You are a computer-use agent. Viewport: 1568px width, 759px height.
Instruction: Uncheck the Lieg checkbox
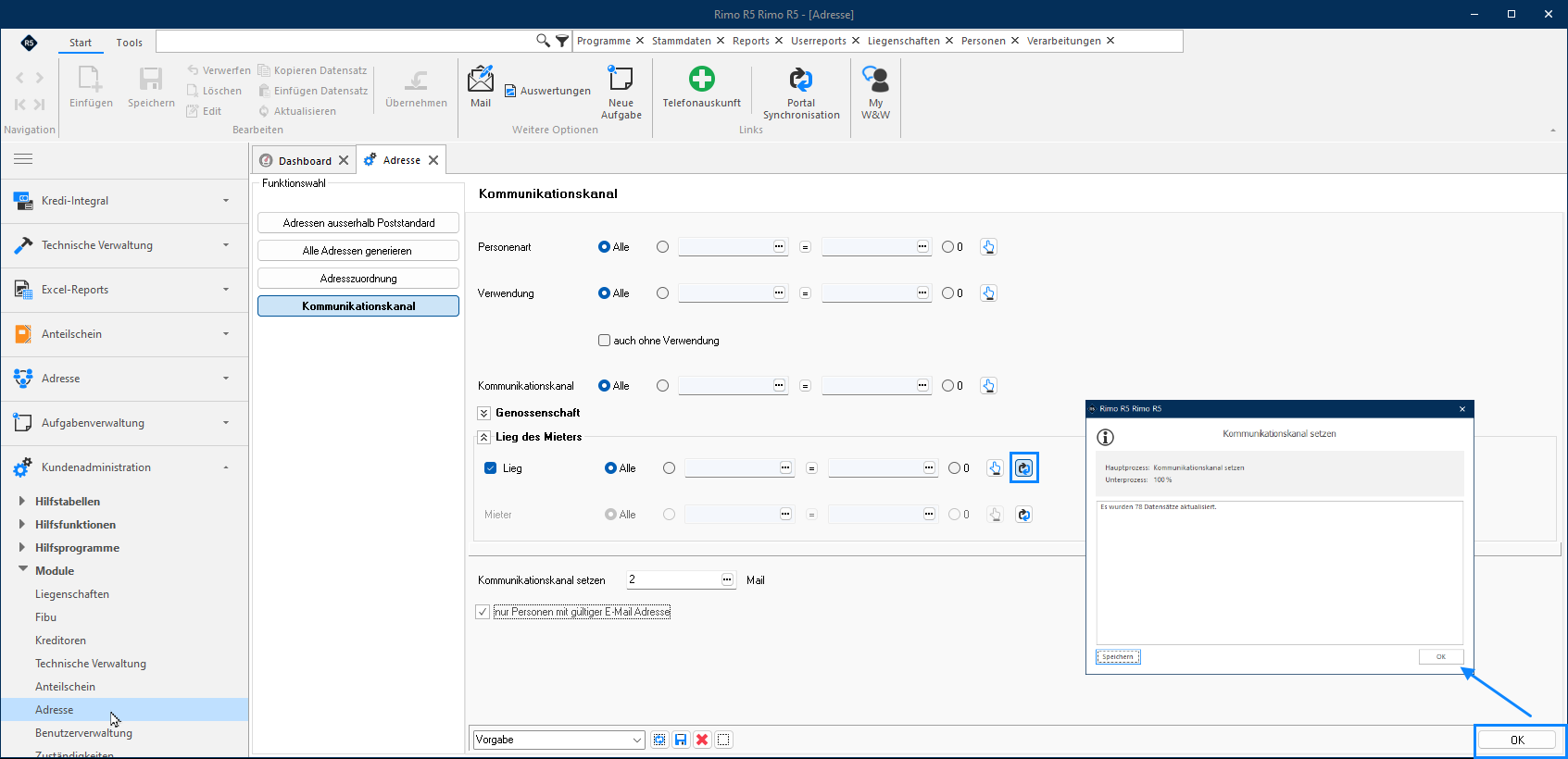pyautogui.click(x=490, y=468)
